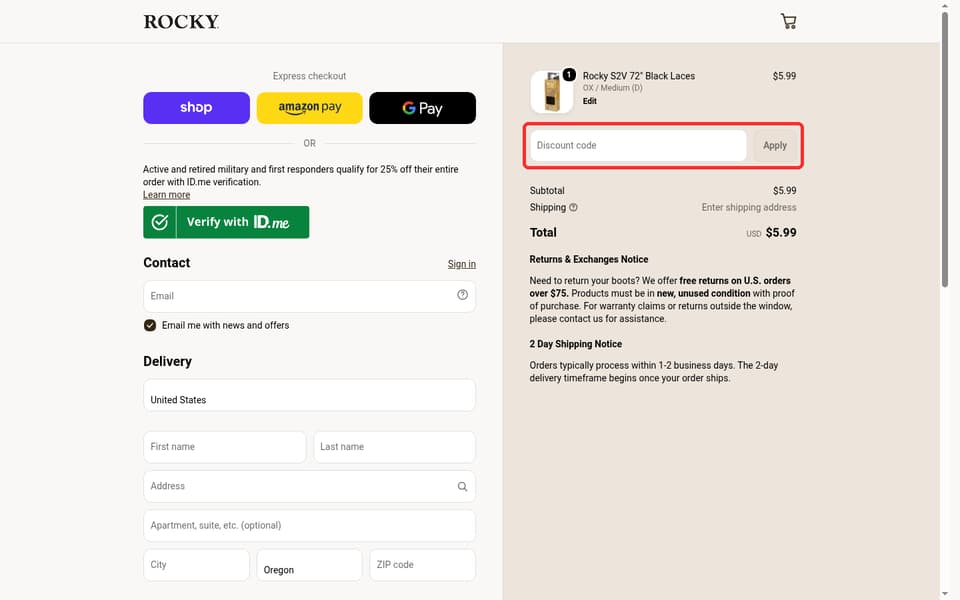Screen dimensions: 960x600
Task: Click the shipping info question icon
Action: click(573, 208)
